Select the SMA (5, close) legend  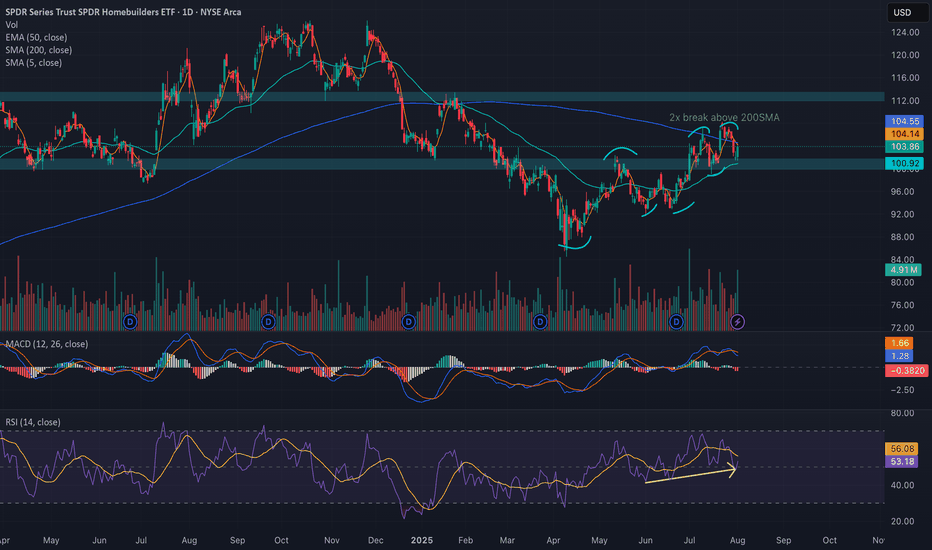point(33,62)
